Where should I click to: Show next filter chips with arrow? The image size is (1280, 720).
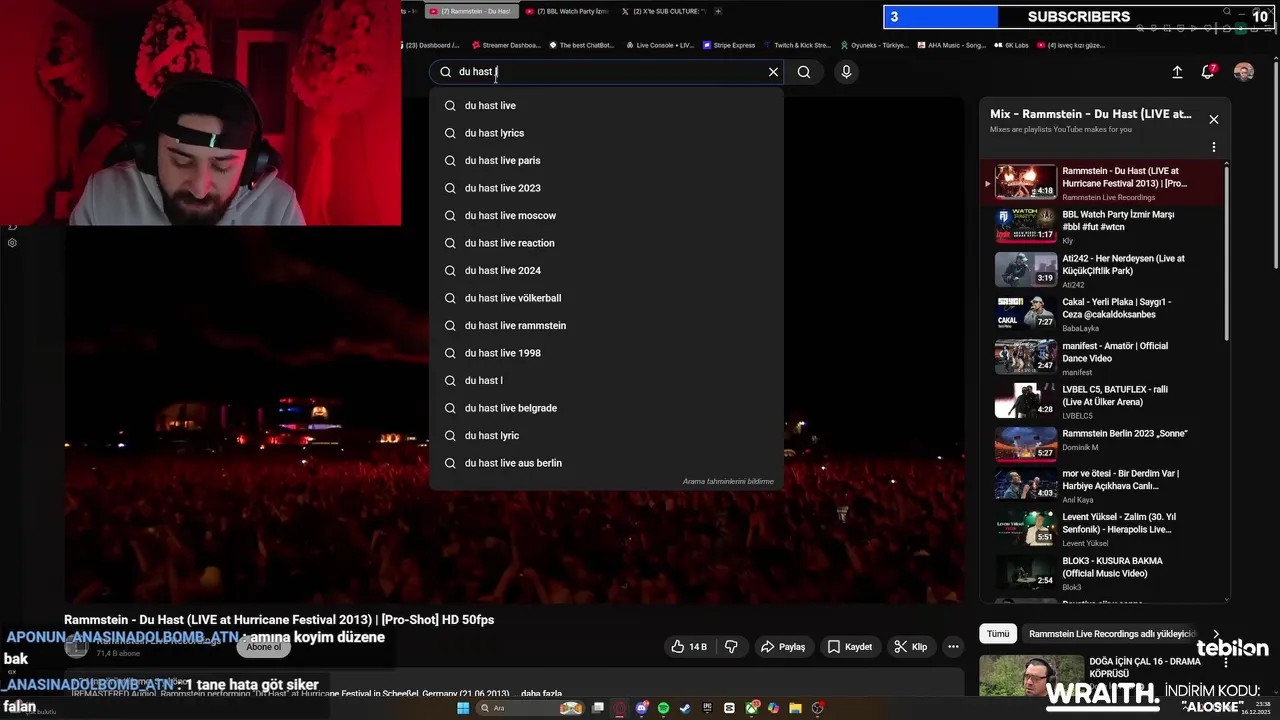tap(1216, 634)
